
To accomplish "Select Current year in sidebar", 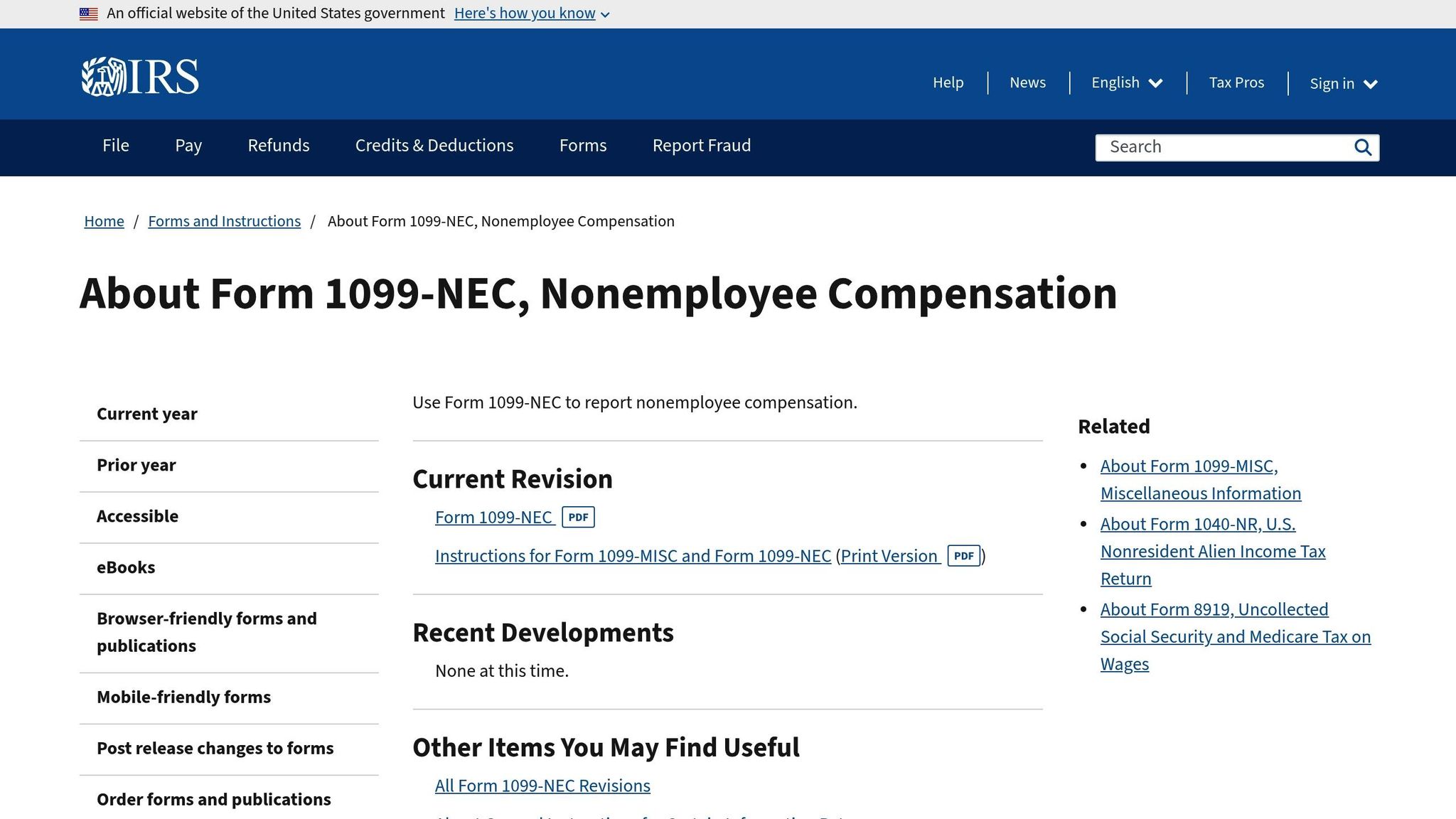I will coord(229,414).
